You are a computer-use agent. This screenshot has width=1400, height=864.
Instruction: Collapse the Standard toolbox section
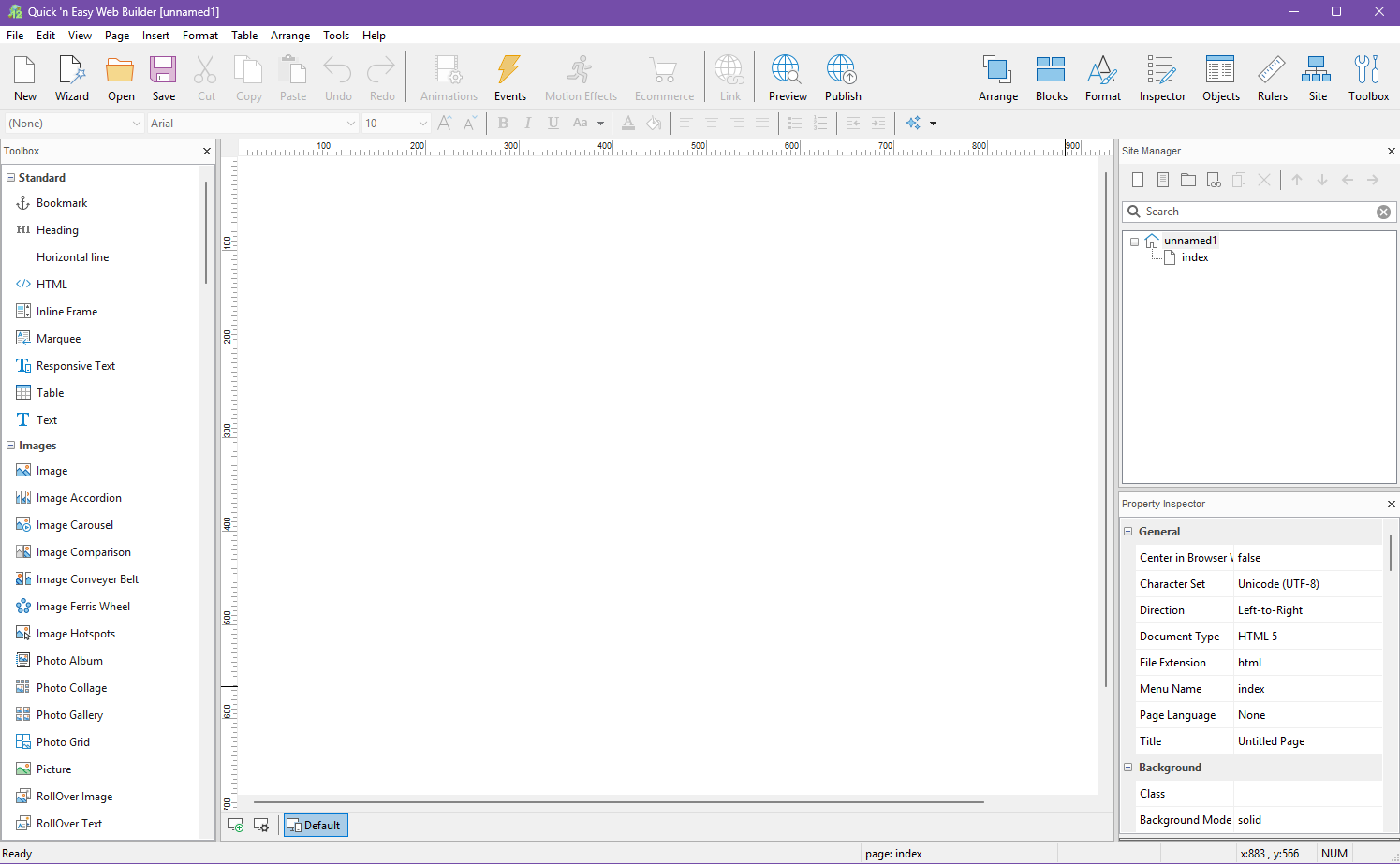point(11,178)
